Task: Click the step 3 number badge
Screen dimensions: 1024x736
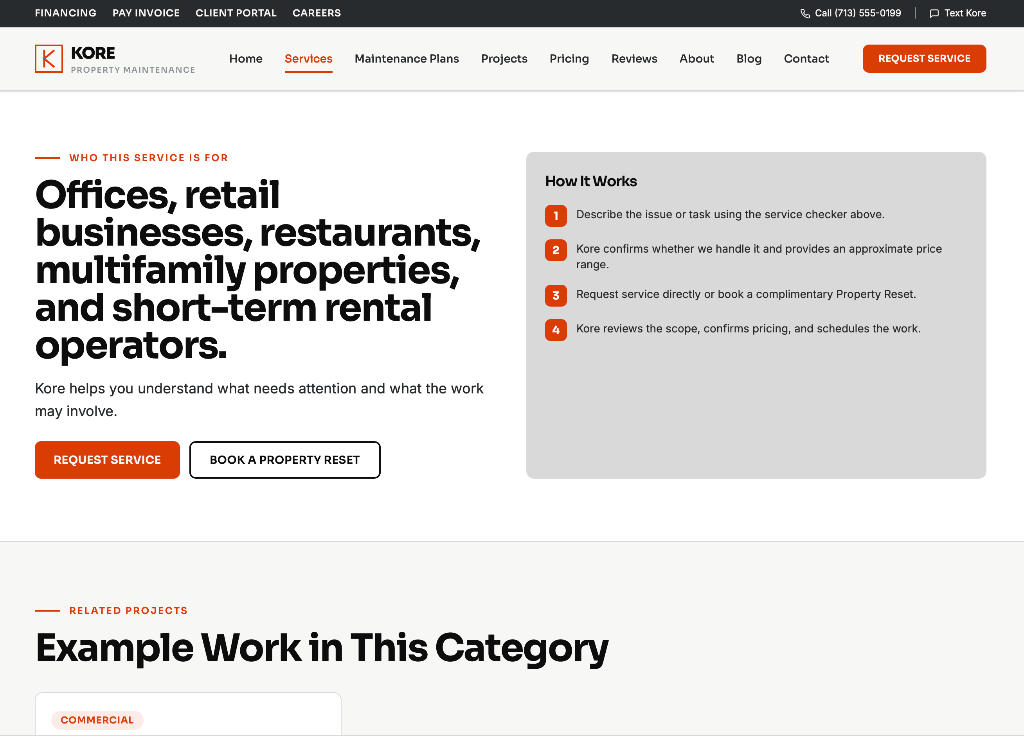Action: [556, 295]
